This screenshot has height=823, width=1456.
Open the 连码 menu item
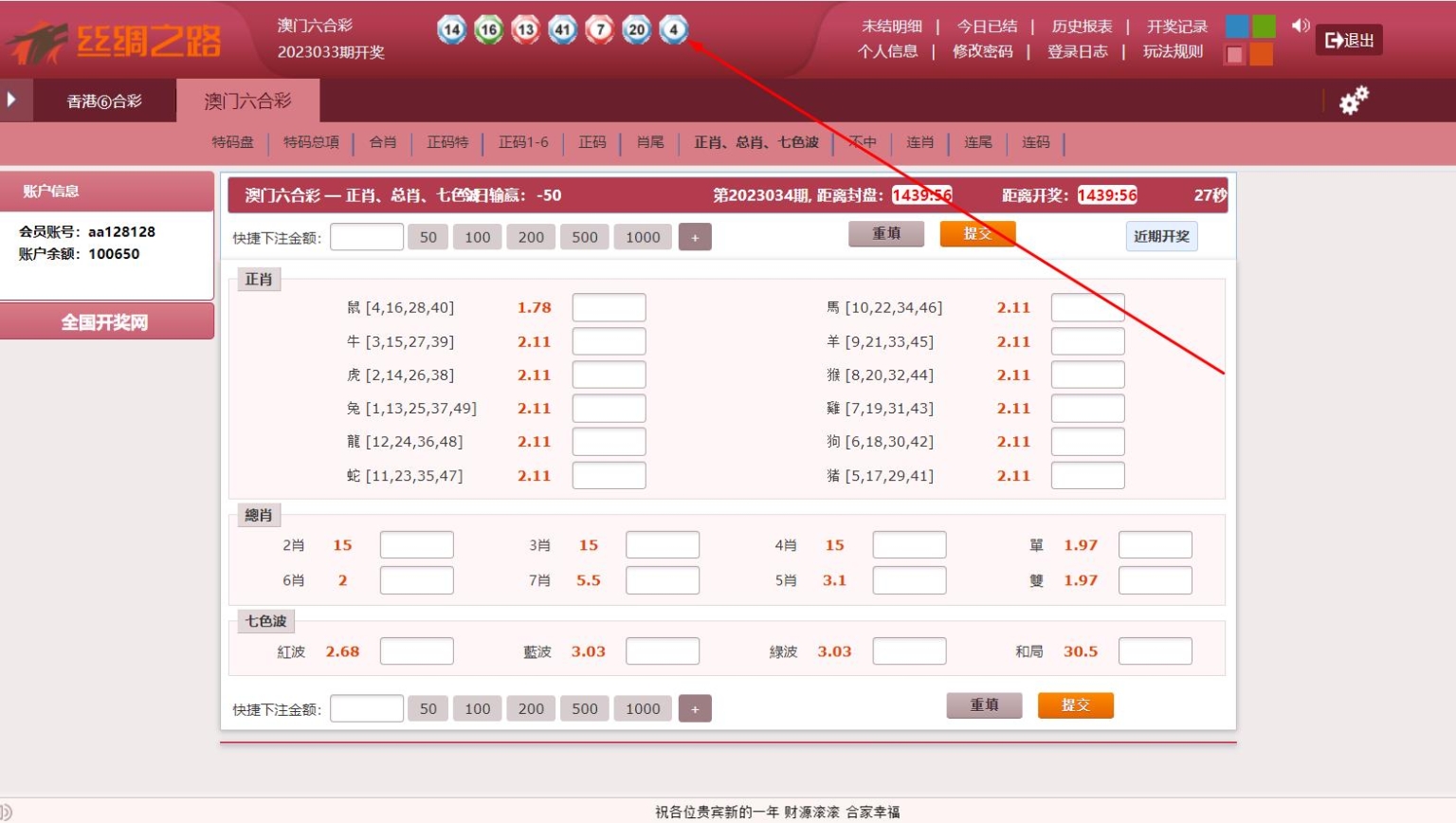(x=1036, y=142)
